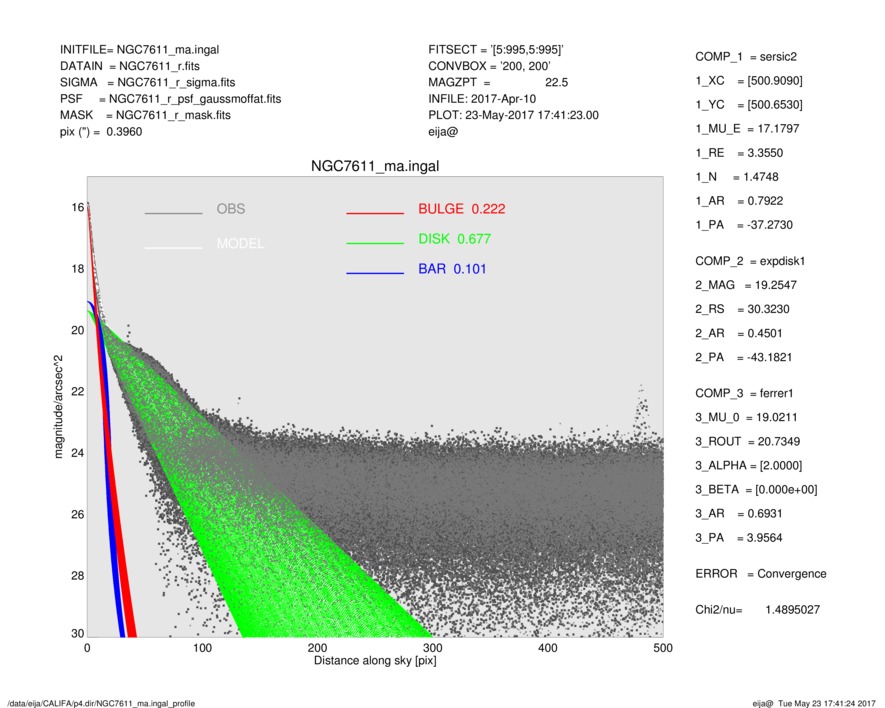Click the FITSECT '[5:995,5:995]' text
This screenshot has width=885, height=708.
[496, 50]
